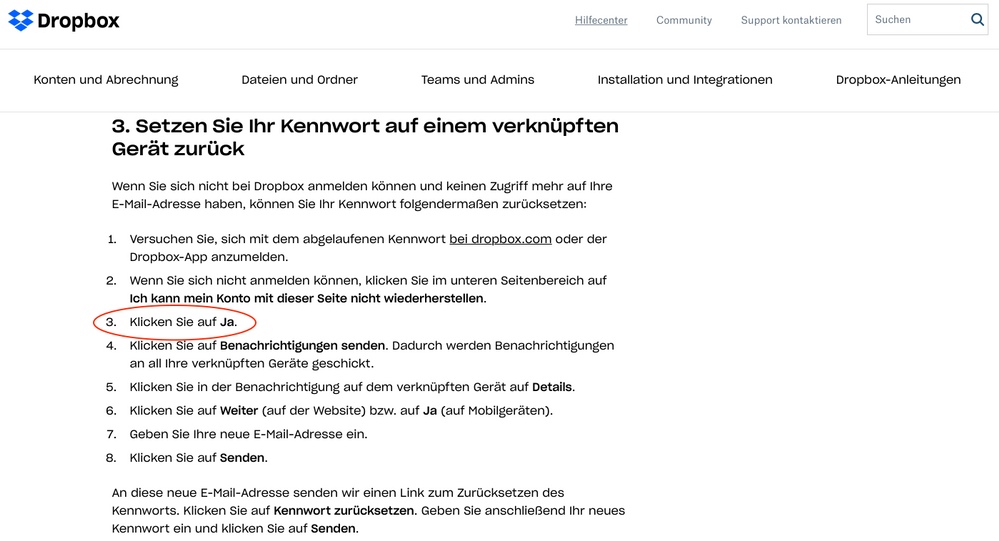The width and height of the screenshot is (999, 541).
Task: Click bold text 'Kennwort zurücksetzen'
Action: coord(344,510)
